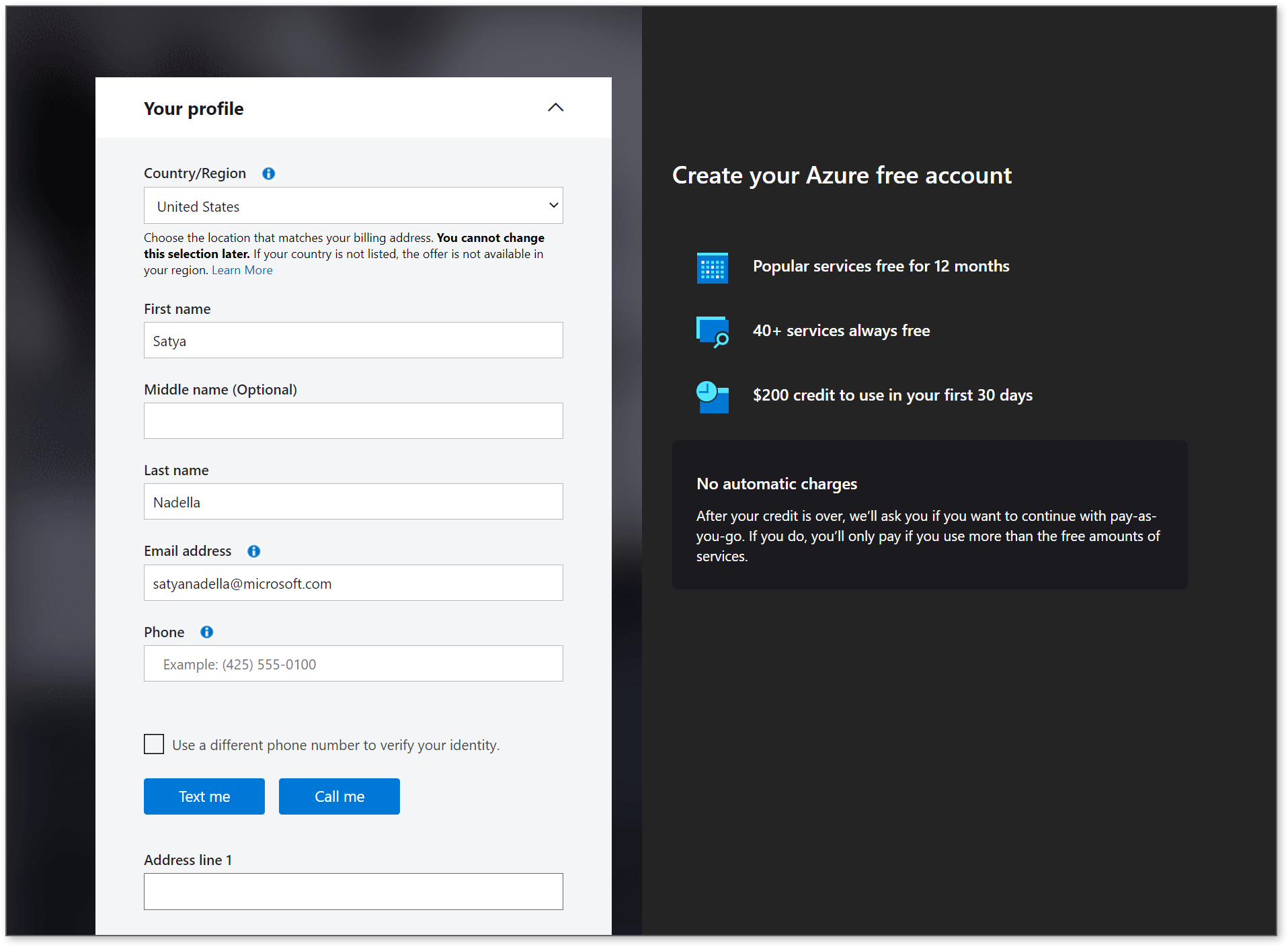This screenshot has height=947, width=1288.
Task: Click the different phone number checkbox label
Action: pos(336,745)
